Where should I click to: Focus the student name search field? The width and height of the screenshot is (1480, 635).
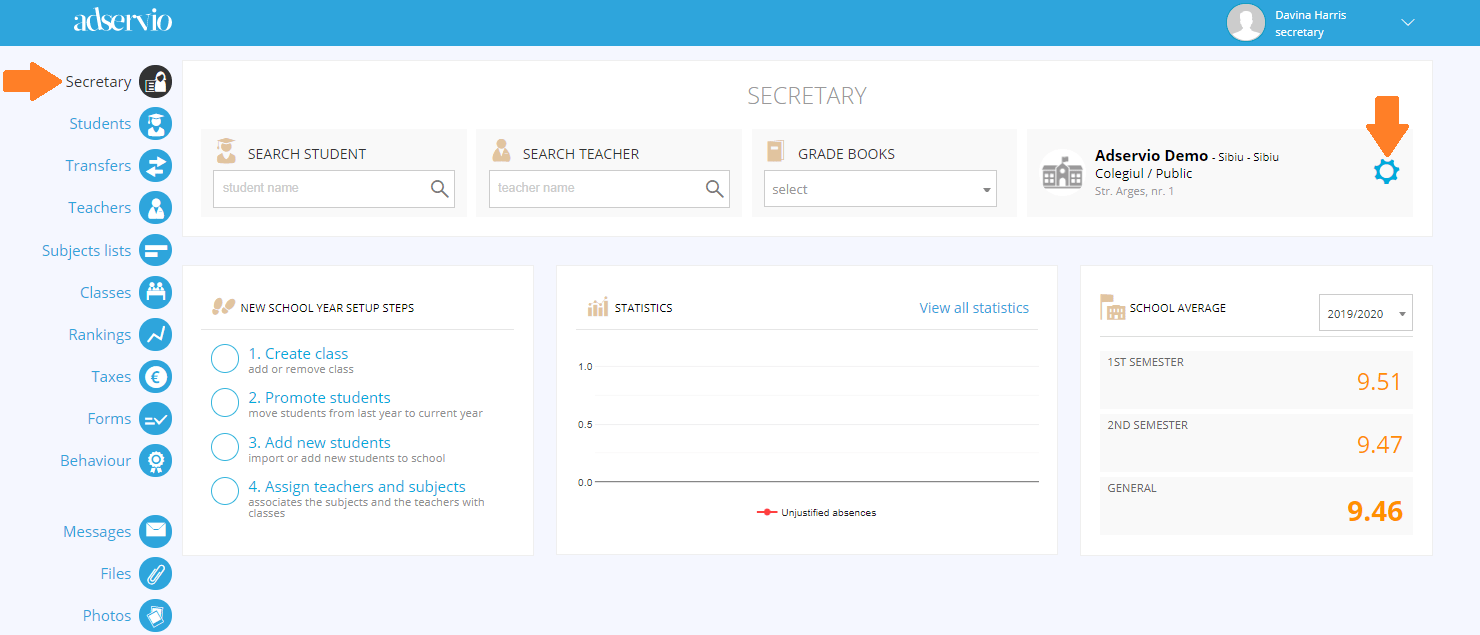334,188
